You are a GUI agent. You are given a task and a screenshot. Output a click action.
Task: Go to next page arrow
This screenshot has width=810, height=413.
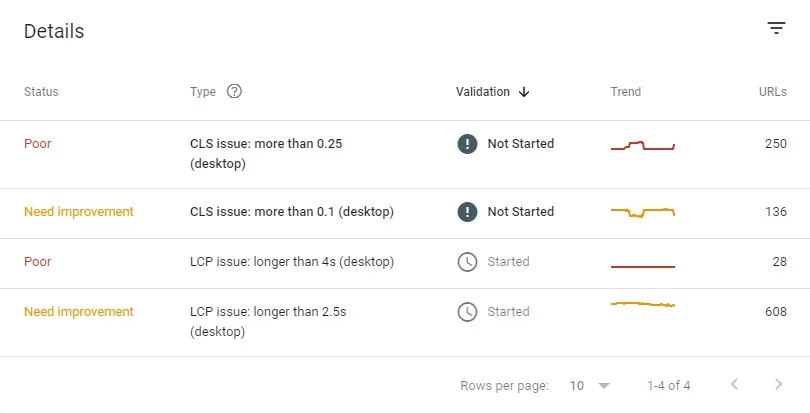(x=779, y=385)
